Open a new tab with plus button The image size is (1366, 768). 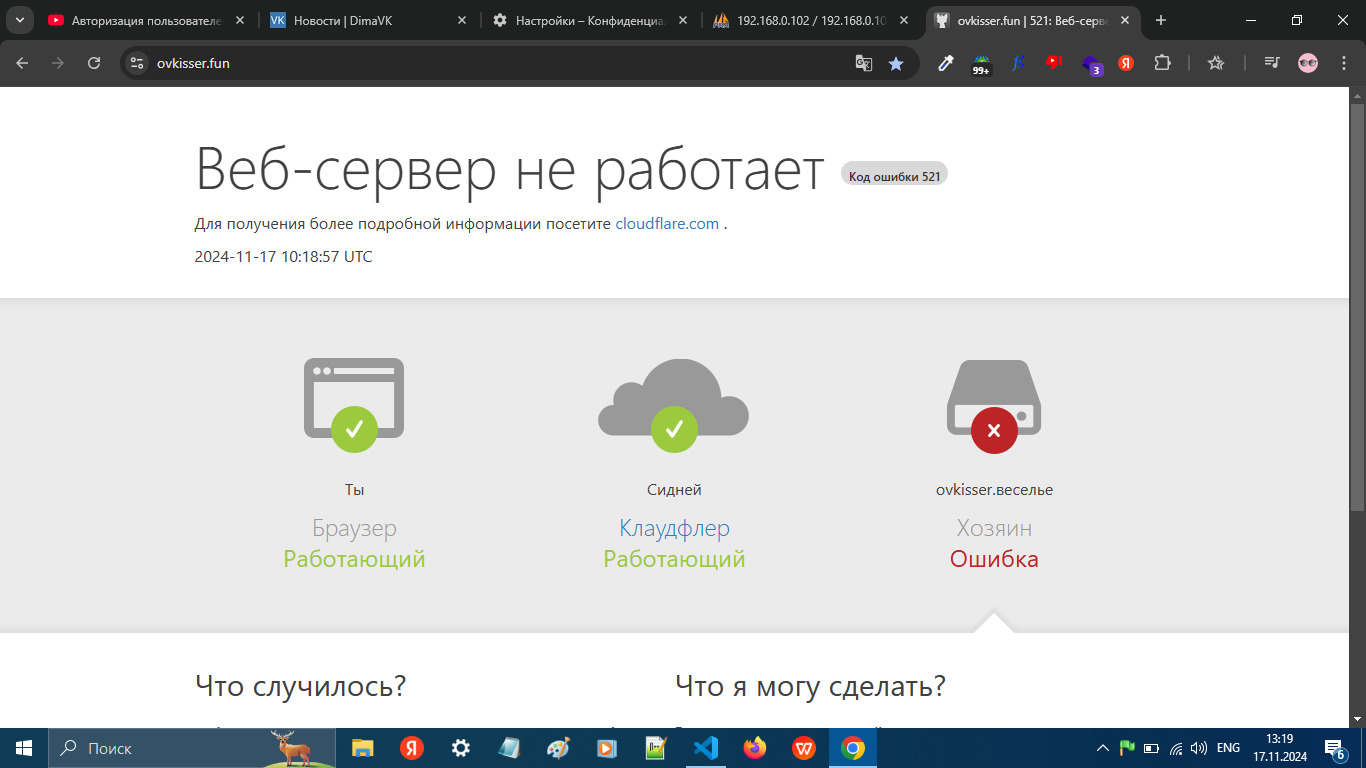tap(1161, 20)
